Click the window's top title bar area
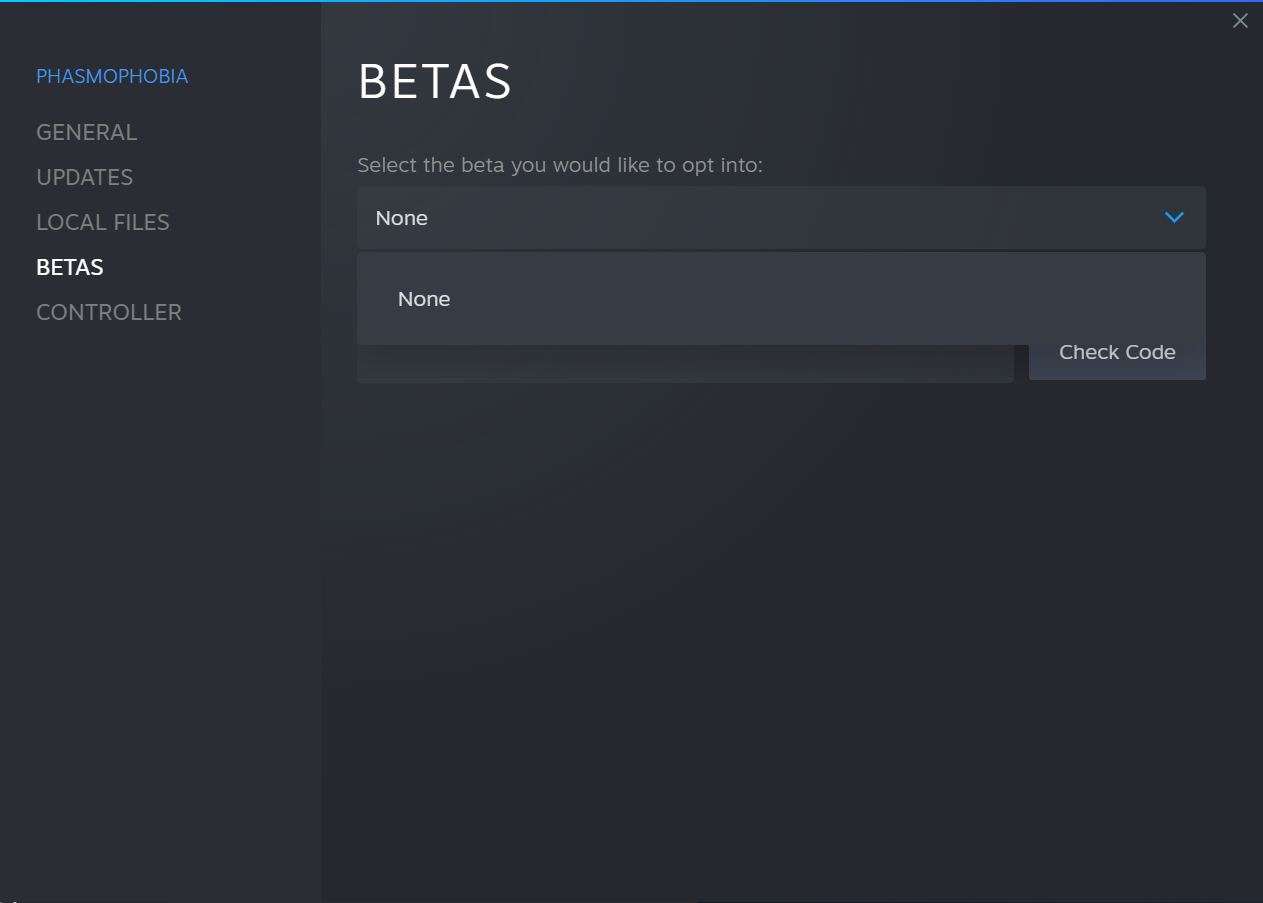 click(x=700, y=20)
